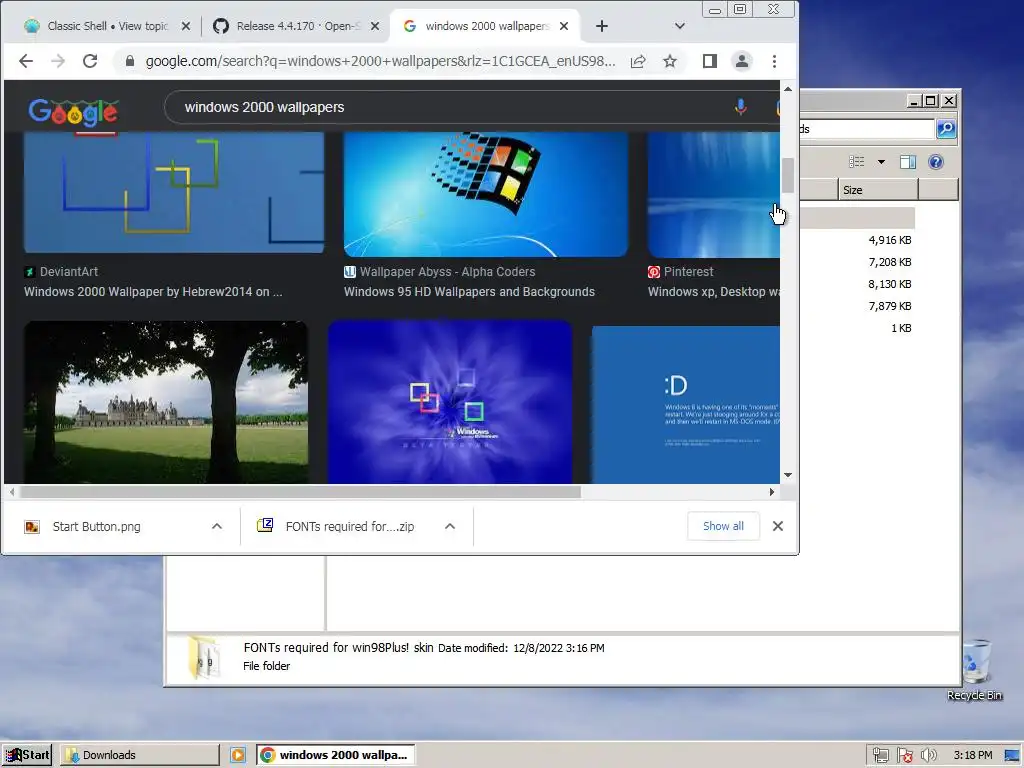1024x768 pixels.
Task: Sort by Size column in Explorer
Action: 878,190
